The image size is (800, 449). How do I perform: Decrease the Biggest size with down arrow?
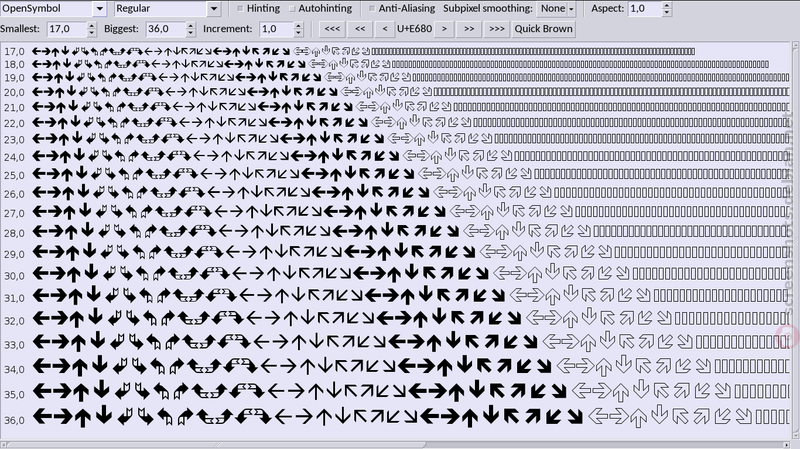pos(190,32)
